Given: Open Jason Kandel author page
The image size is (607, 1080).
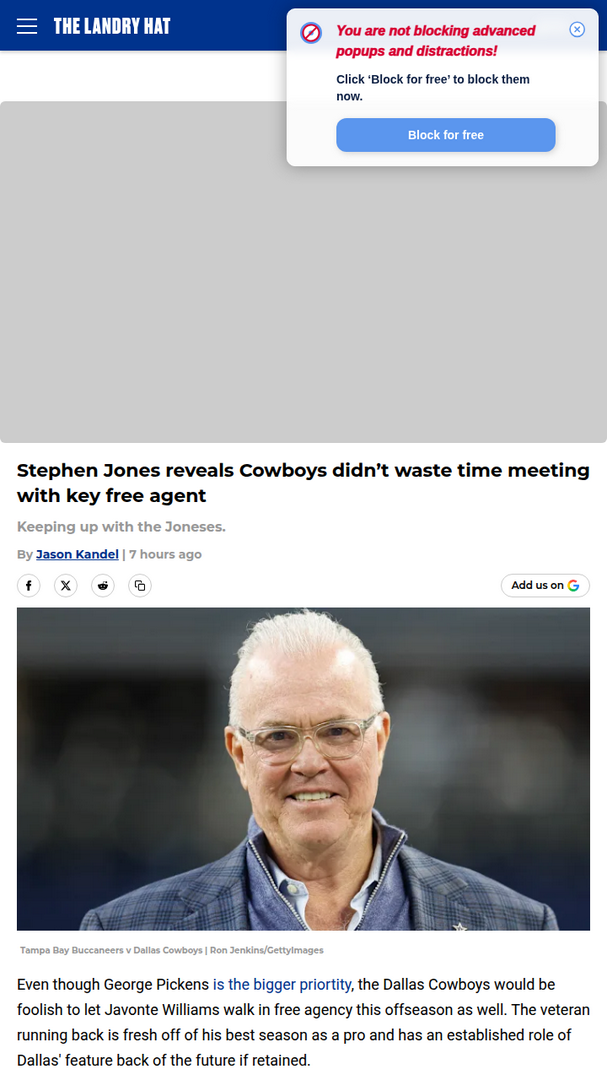Looking at the screenshot, I should pos(77,554).
